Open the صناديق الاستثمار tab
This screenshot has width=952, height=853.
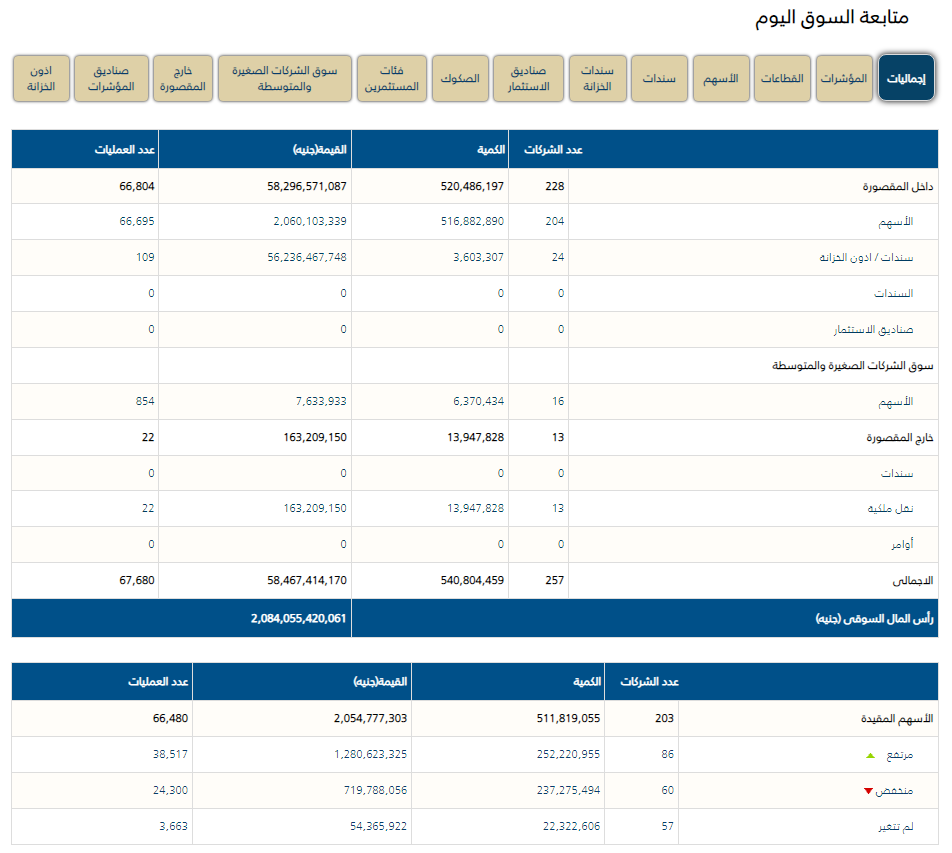[x=529, y=79]
